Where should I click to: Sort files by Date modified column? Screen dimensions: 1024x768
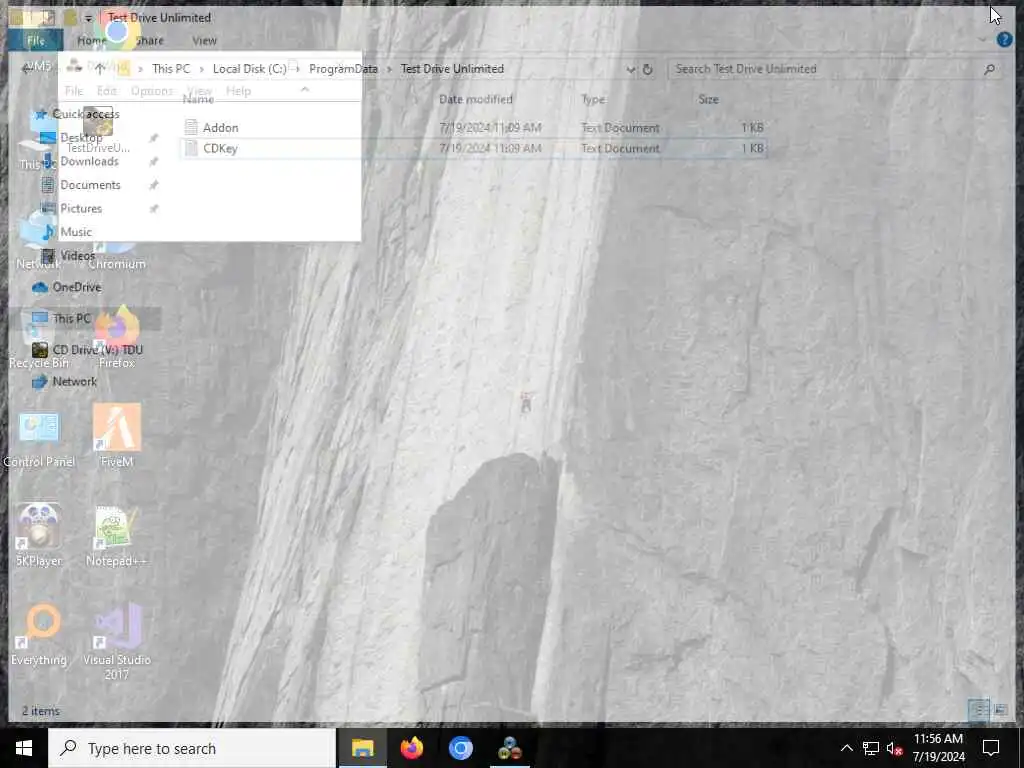pyautogui.click(x=475, y=99)
